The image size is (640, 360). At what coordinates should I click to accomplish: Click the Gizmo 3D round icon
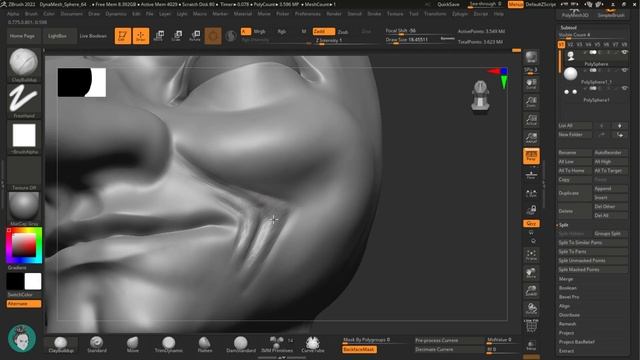tap(213, 36)
